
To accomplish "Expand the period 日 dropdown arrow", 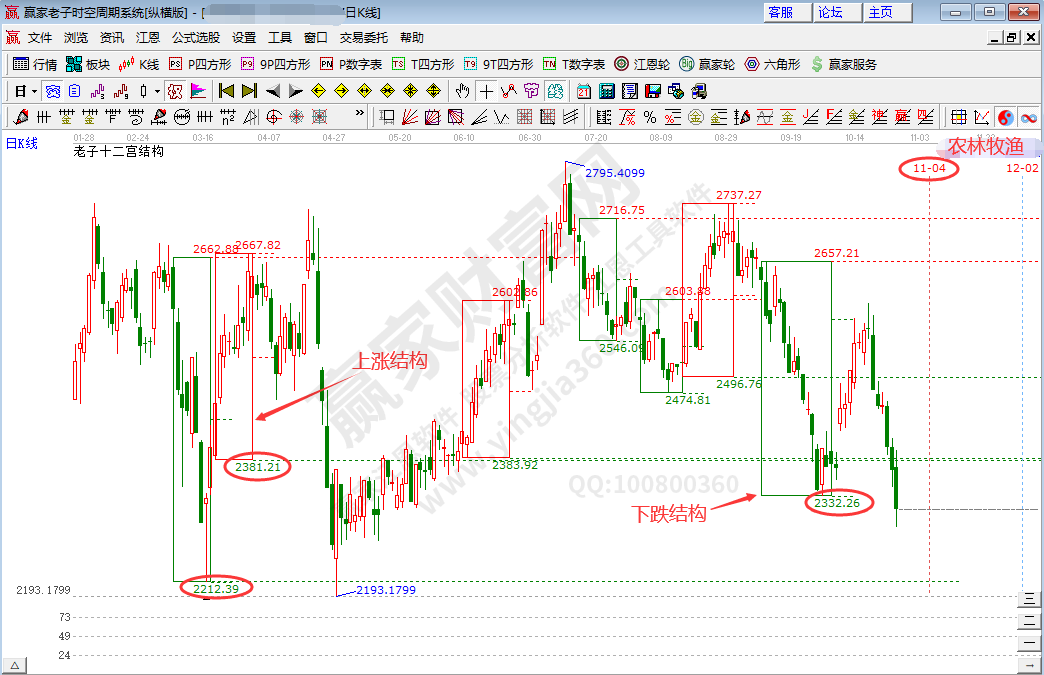I will pyautogui.click(x=34, y=91).
